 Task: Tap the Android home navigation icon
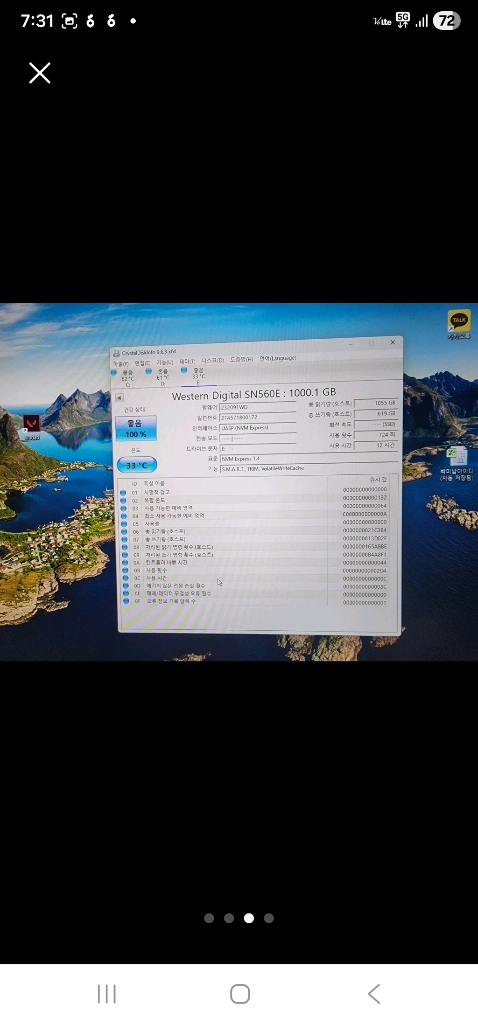click(x=240, y=994)
